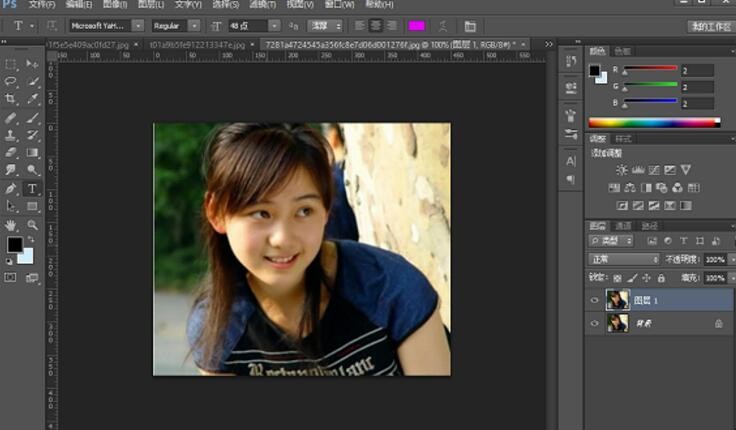
Task: Open anti-aliasing method dropdown
Action: coord(325,26)
